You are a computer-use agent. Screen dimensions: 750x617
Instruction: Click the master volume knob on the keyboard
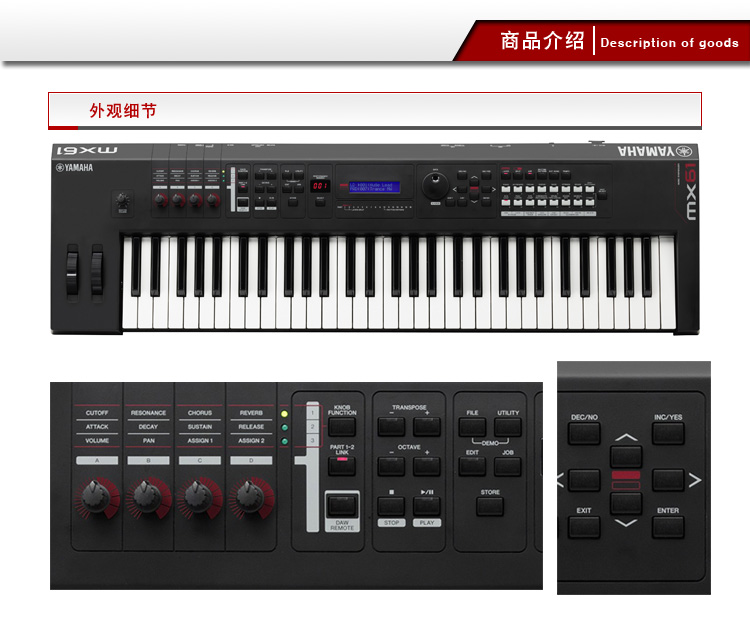pos(122,199)
